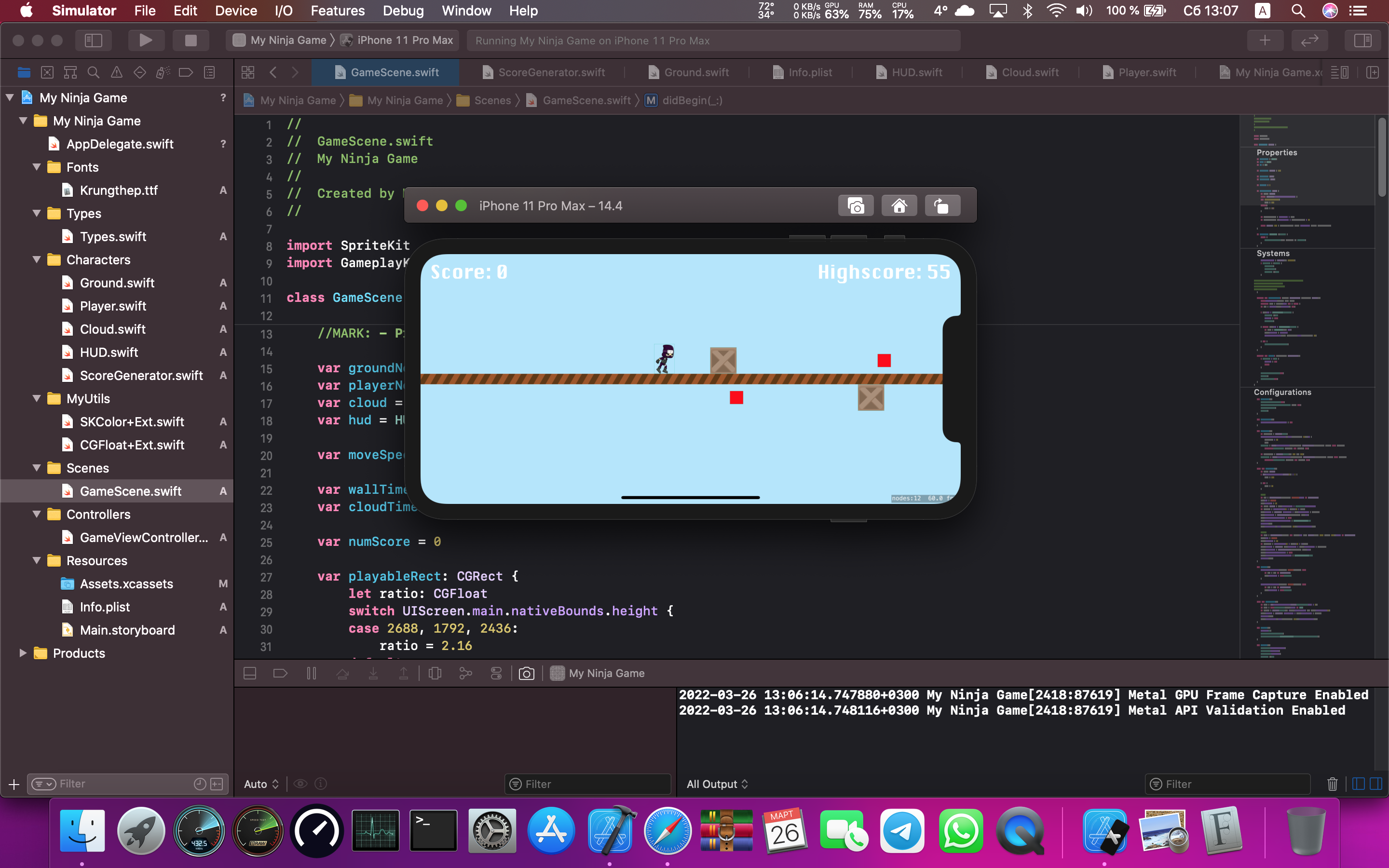
Task: Open the Breakpoint navigator tag icon
Action: (x=185, y=72)
